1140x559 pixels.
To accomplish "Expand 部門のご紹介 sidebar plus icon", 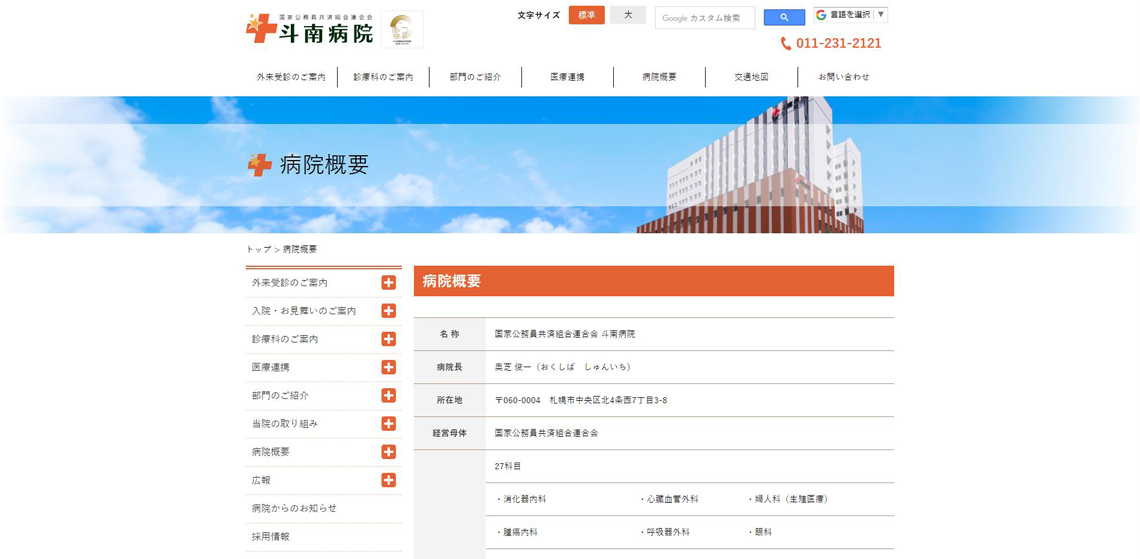I will coord(388,395).
